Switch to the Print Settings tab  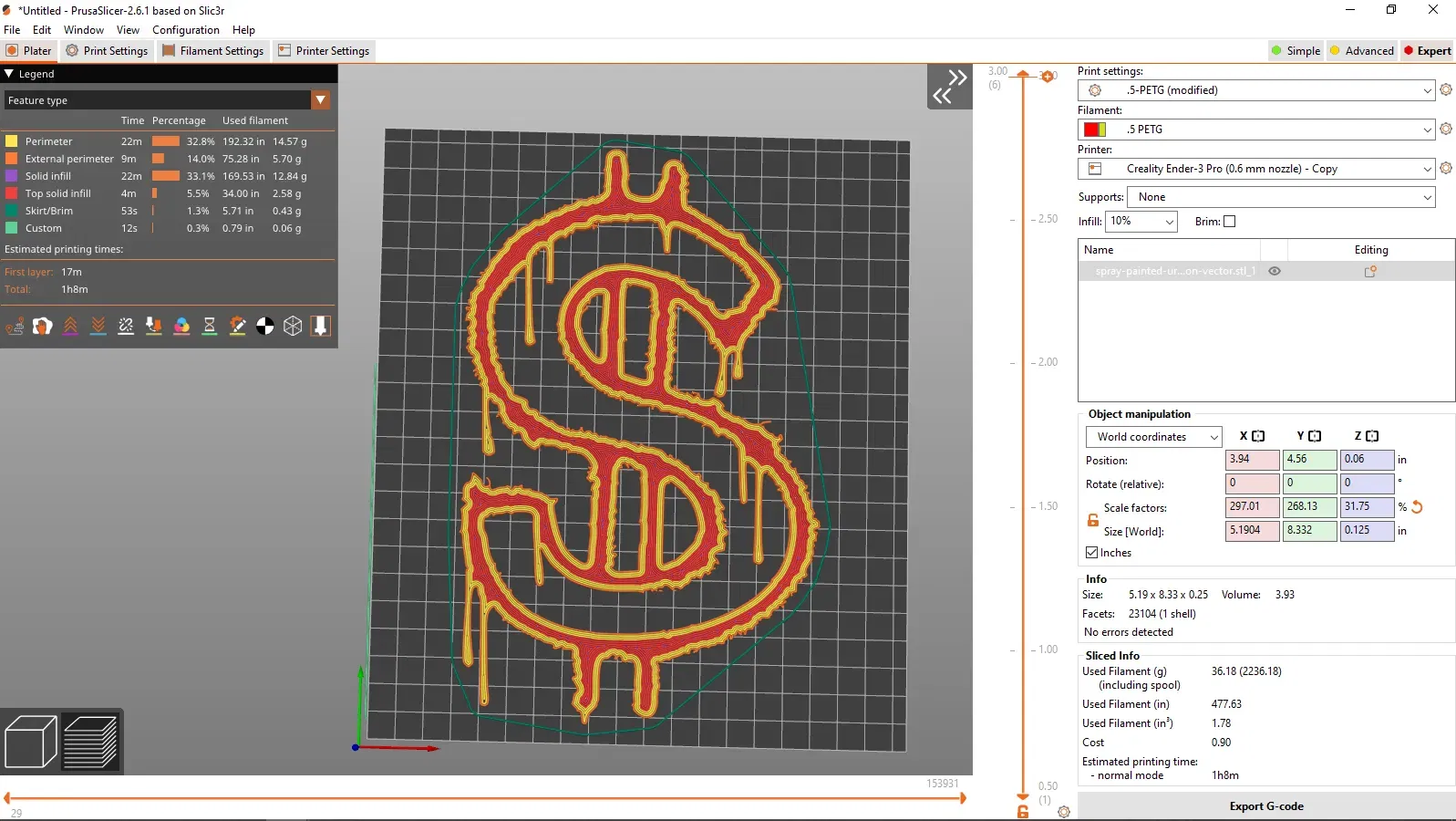coord(108,51)
